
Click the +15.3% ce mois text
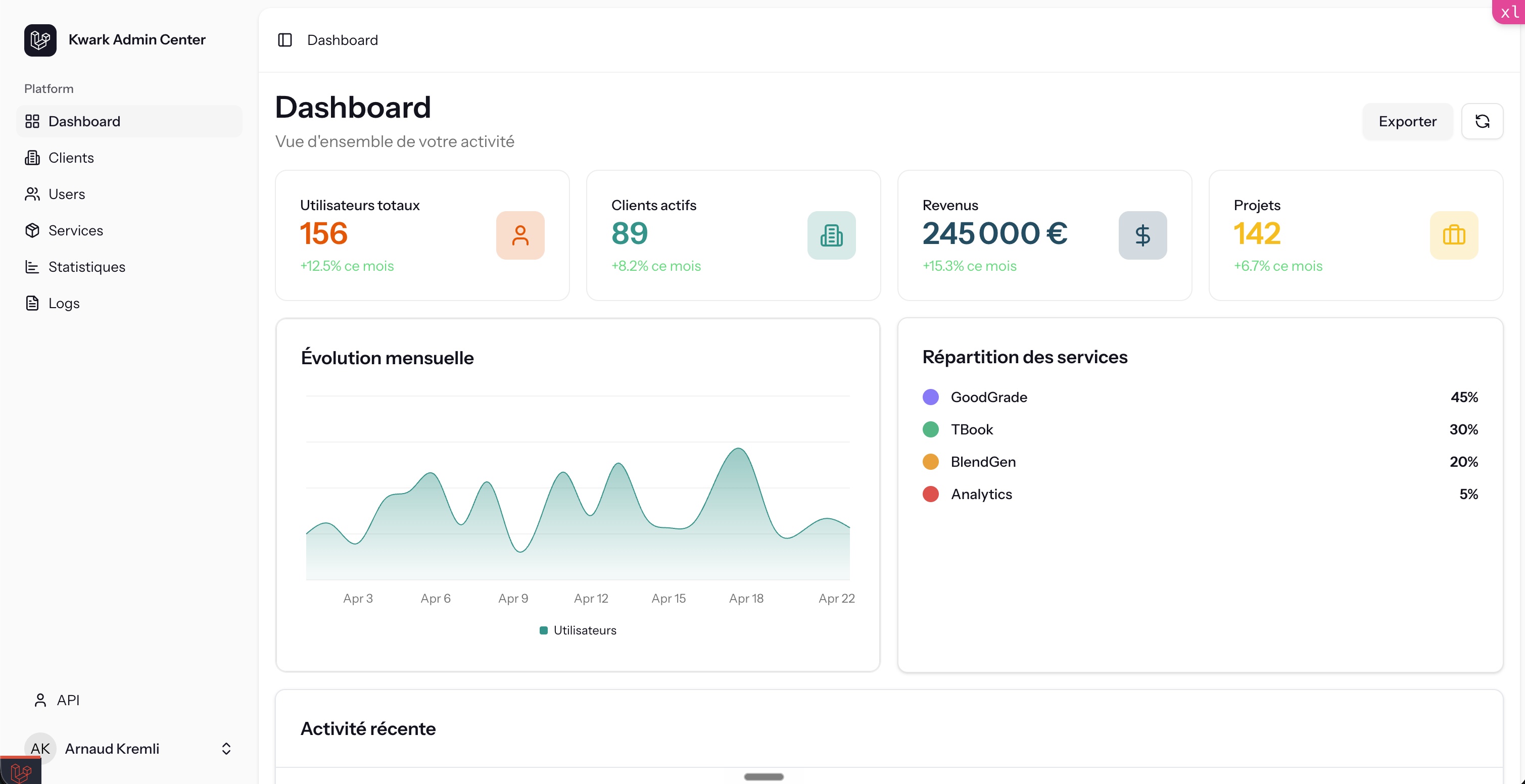pyautogui.click(x=970, y=266)
